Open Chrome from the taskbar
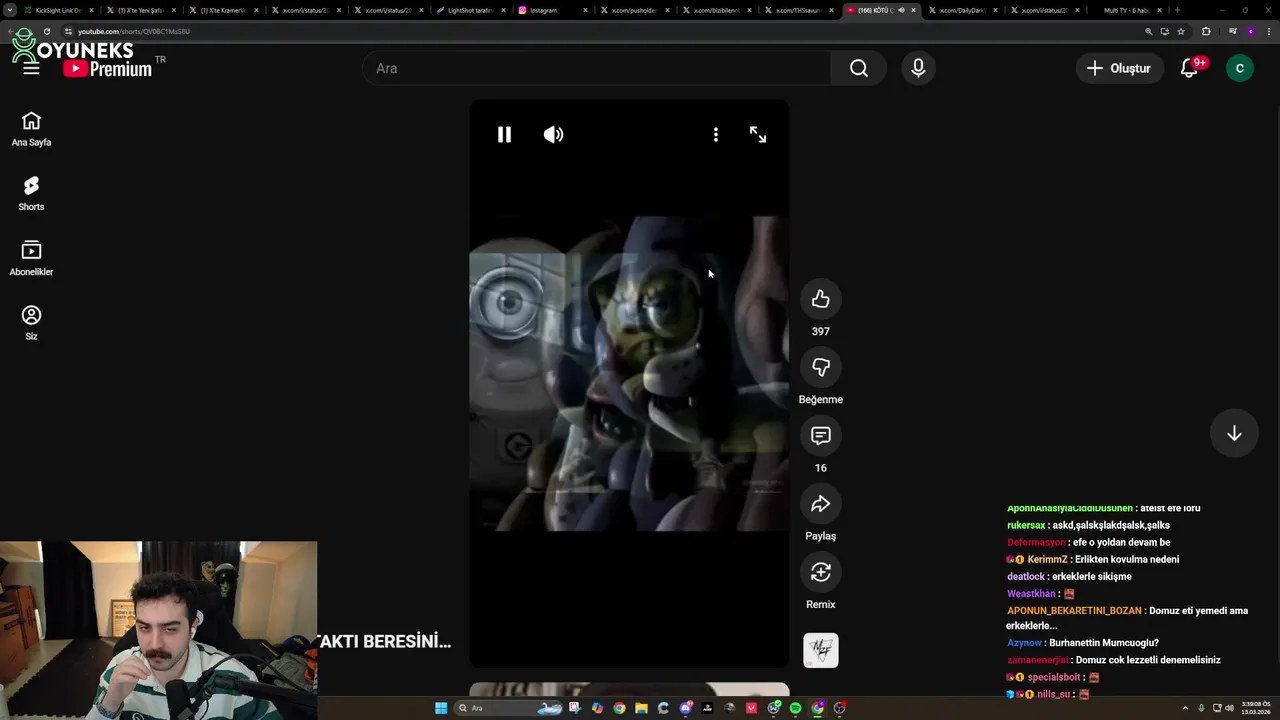The image size is (1280, 720). [619, 708]
